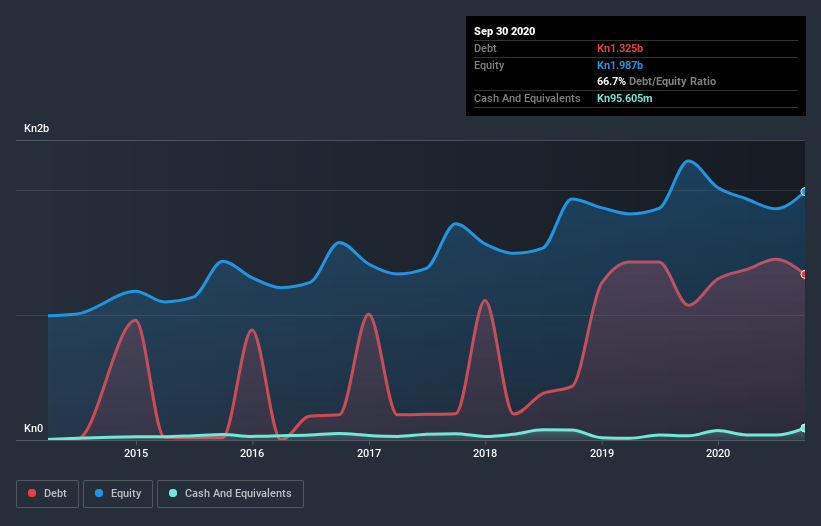Toggle Cash And Equivalents legend button

click(230, 494)
